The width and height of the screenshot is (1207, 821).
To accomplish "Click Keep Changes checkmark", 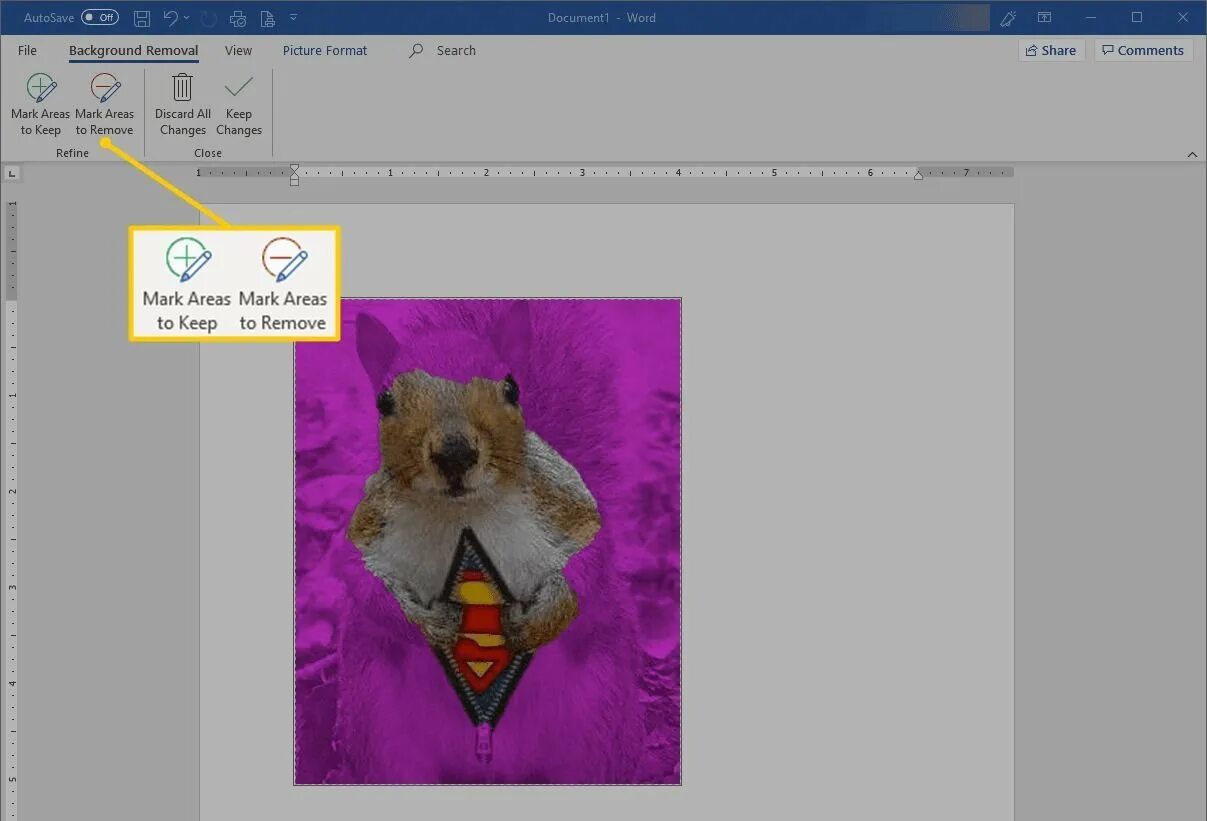I will [x=239, y=87].
